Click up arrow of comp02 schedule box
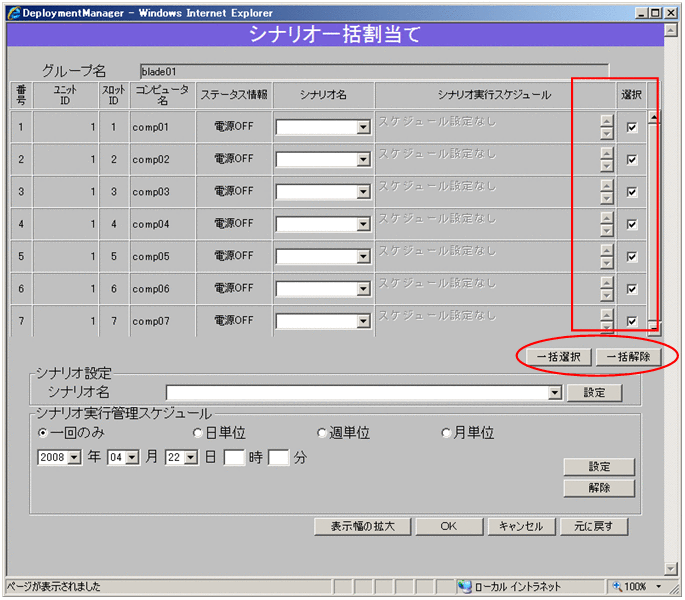 point(607,153)
